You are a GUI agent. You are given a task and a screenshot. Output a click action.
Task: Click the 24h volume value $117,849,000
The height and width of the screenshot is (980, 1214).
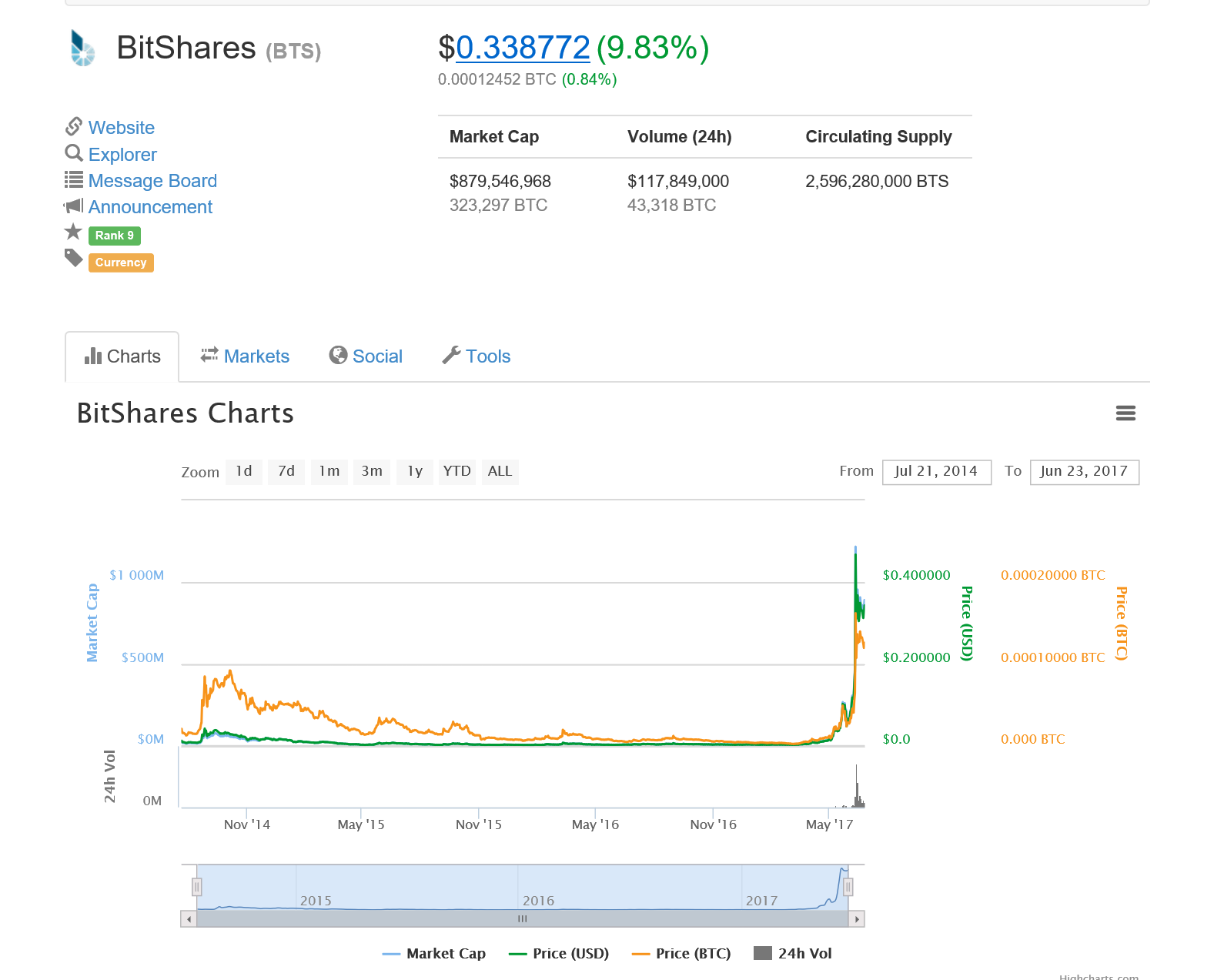click(x=678, y=182)
